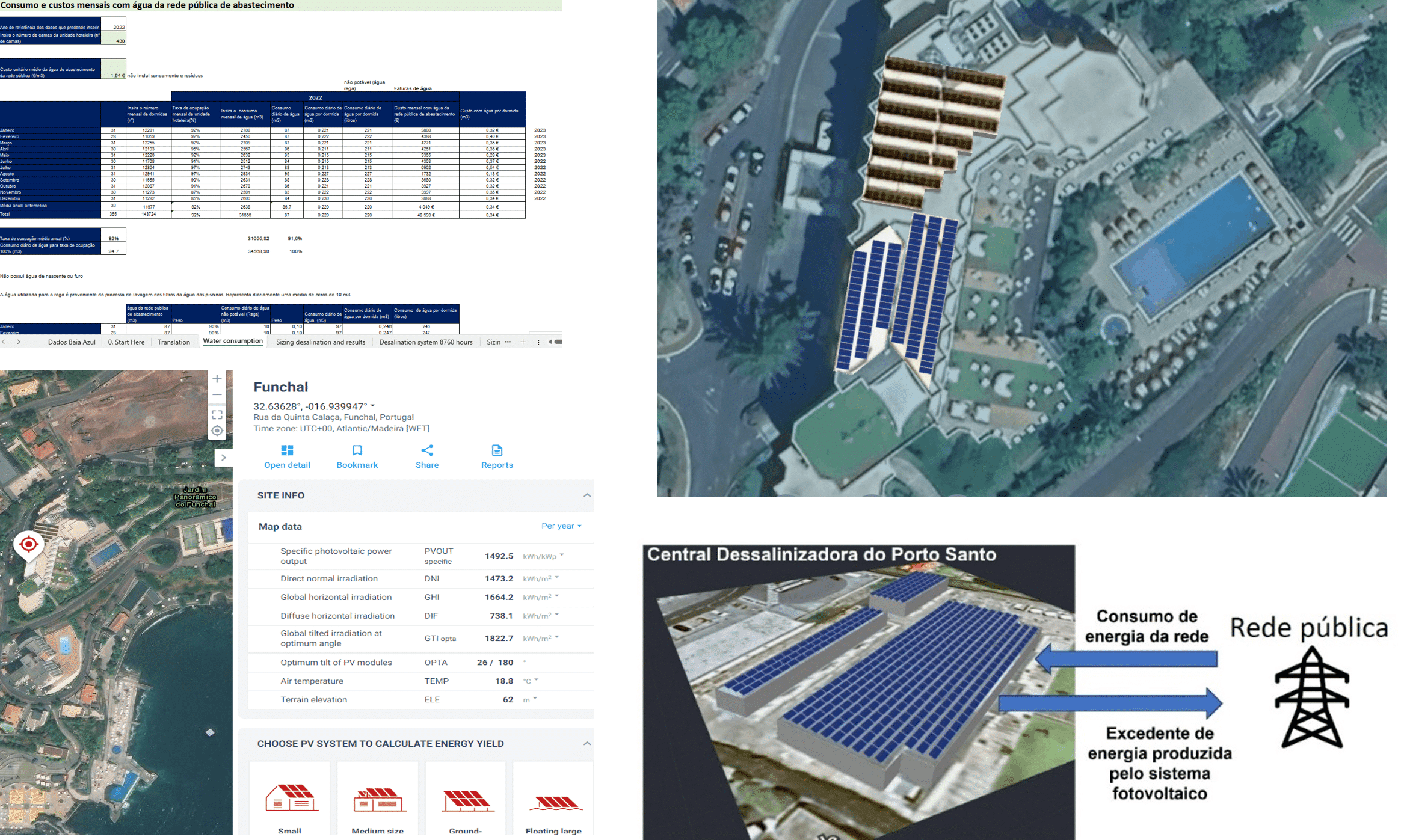Share the Funchal site data

coord(427,456)
